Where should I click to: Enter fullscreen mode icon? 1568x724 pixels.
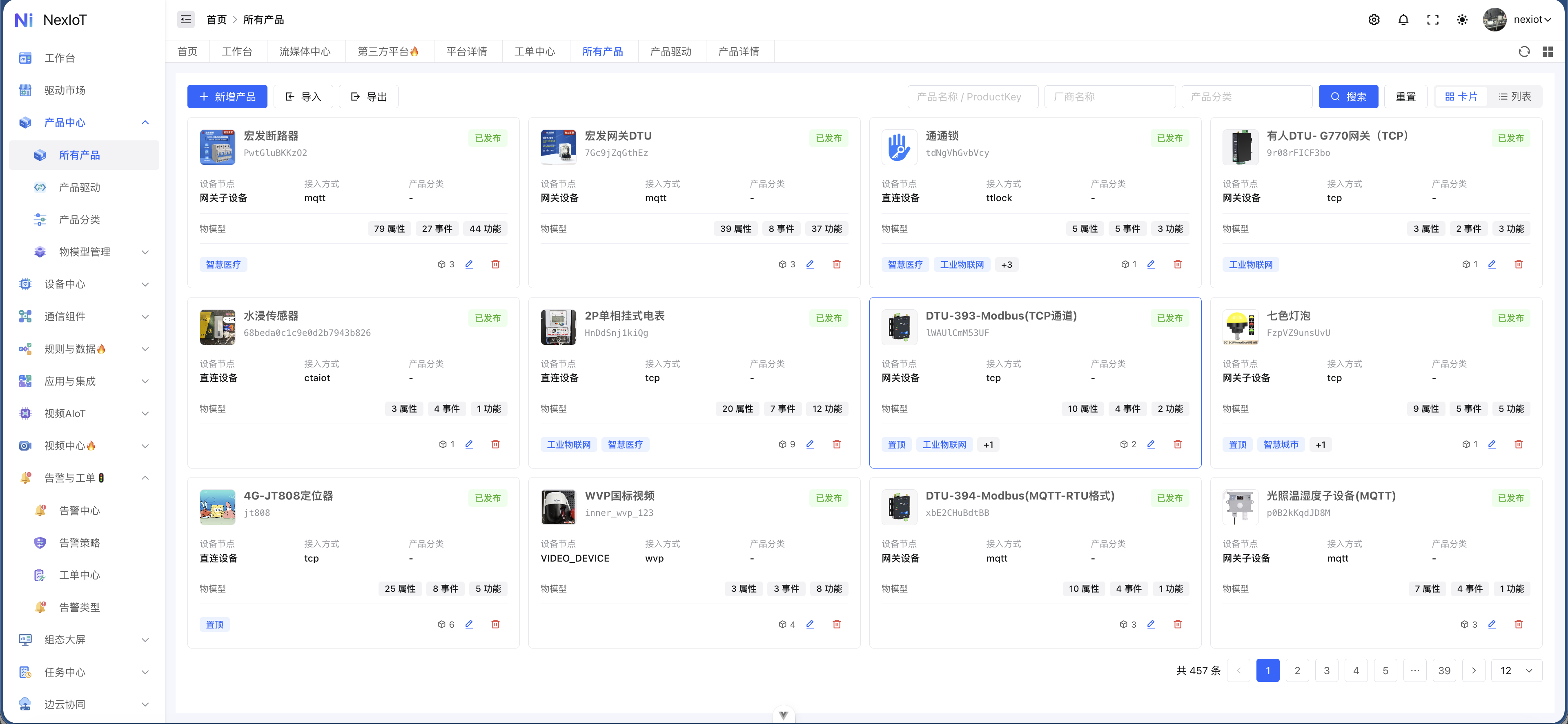coord(1433,20)
